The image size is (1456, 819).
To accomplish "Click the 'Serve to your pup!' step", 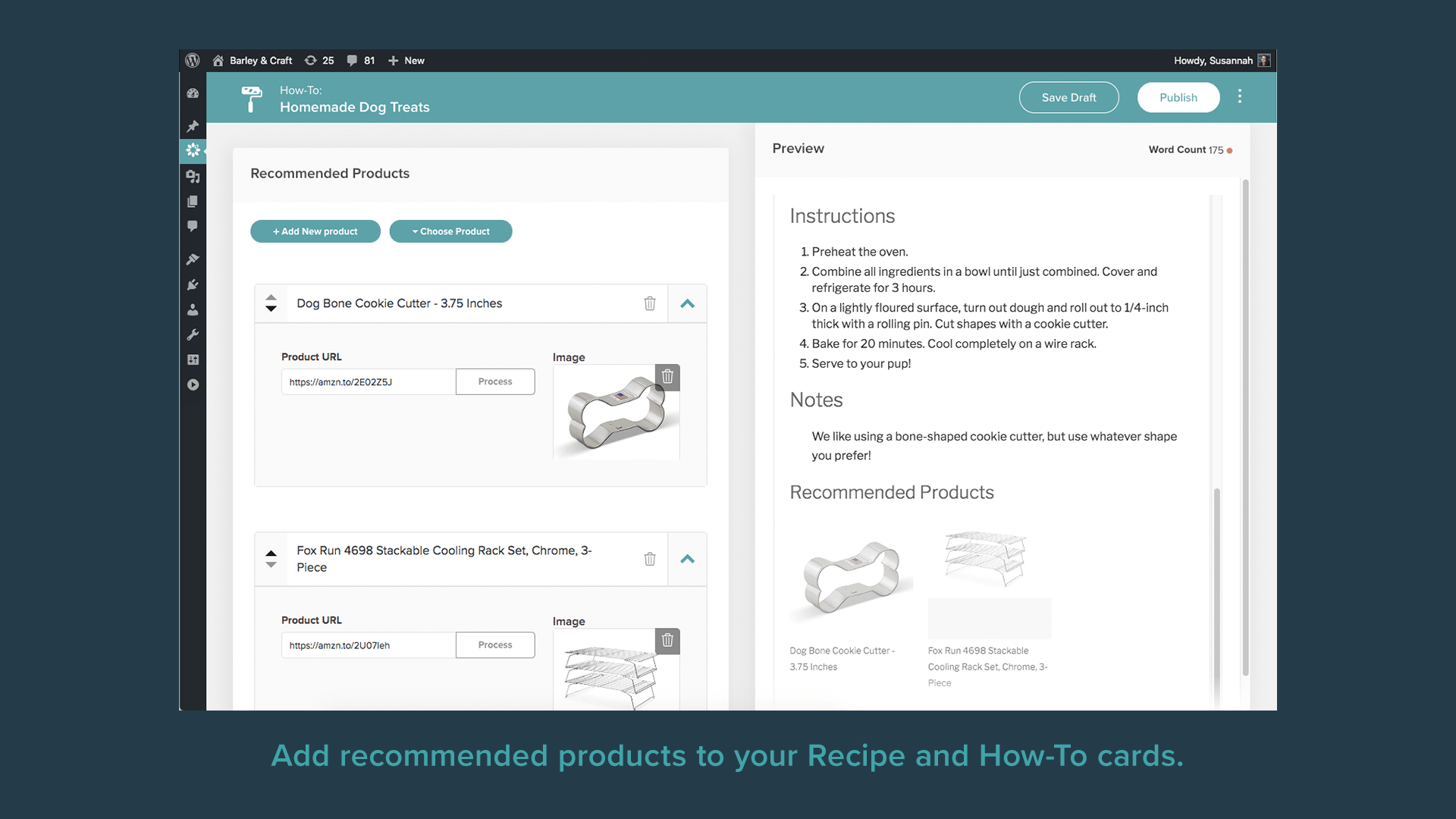I will pyautogui.click(x=861, y=363).
